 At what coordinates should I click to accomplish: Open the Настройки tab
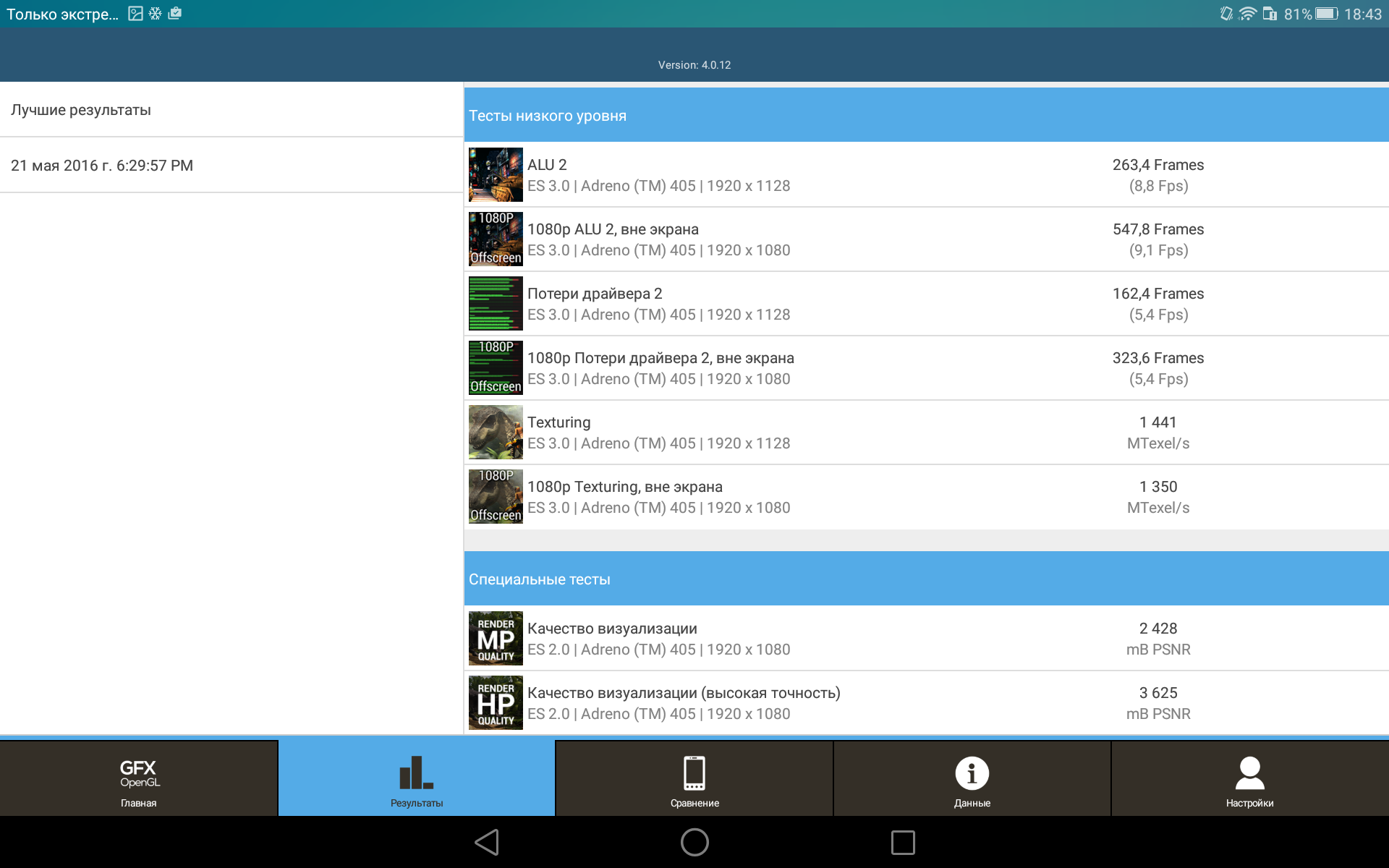point(1250,778)
